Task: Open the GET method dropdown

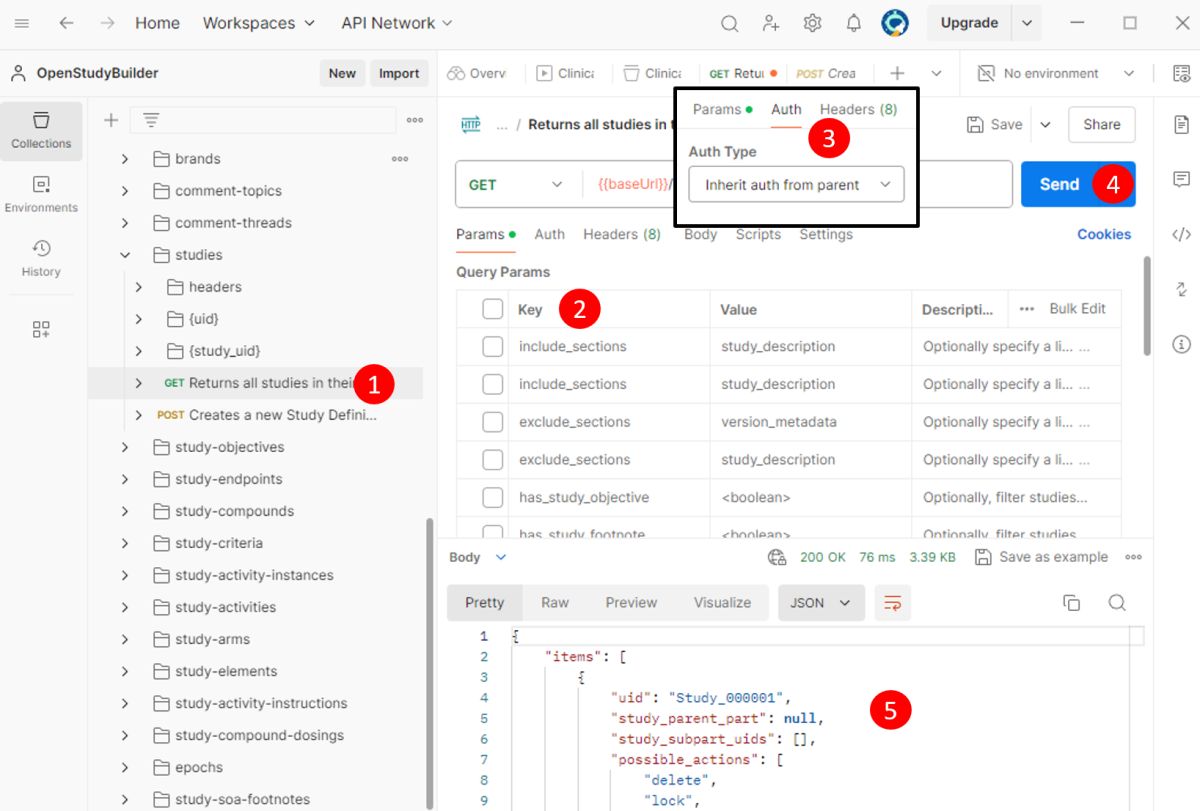Action: [516, 185]
